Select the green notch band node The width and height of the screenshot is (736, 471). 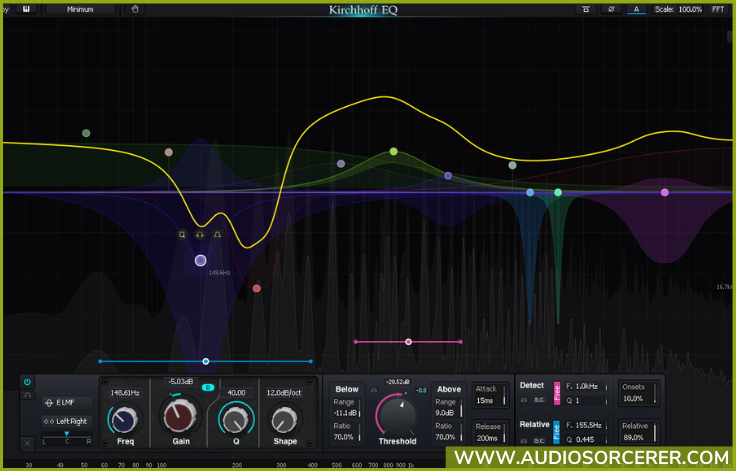tap(558, 193)
